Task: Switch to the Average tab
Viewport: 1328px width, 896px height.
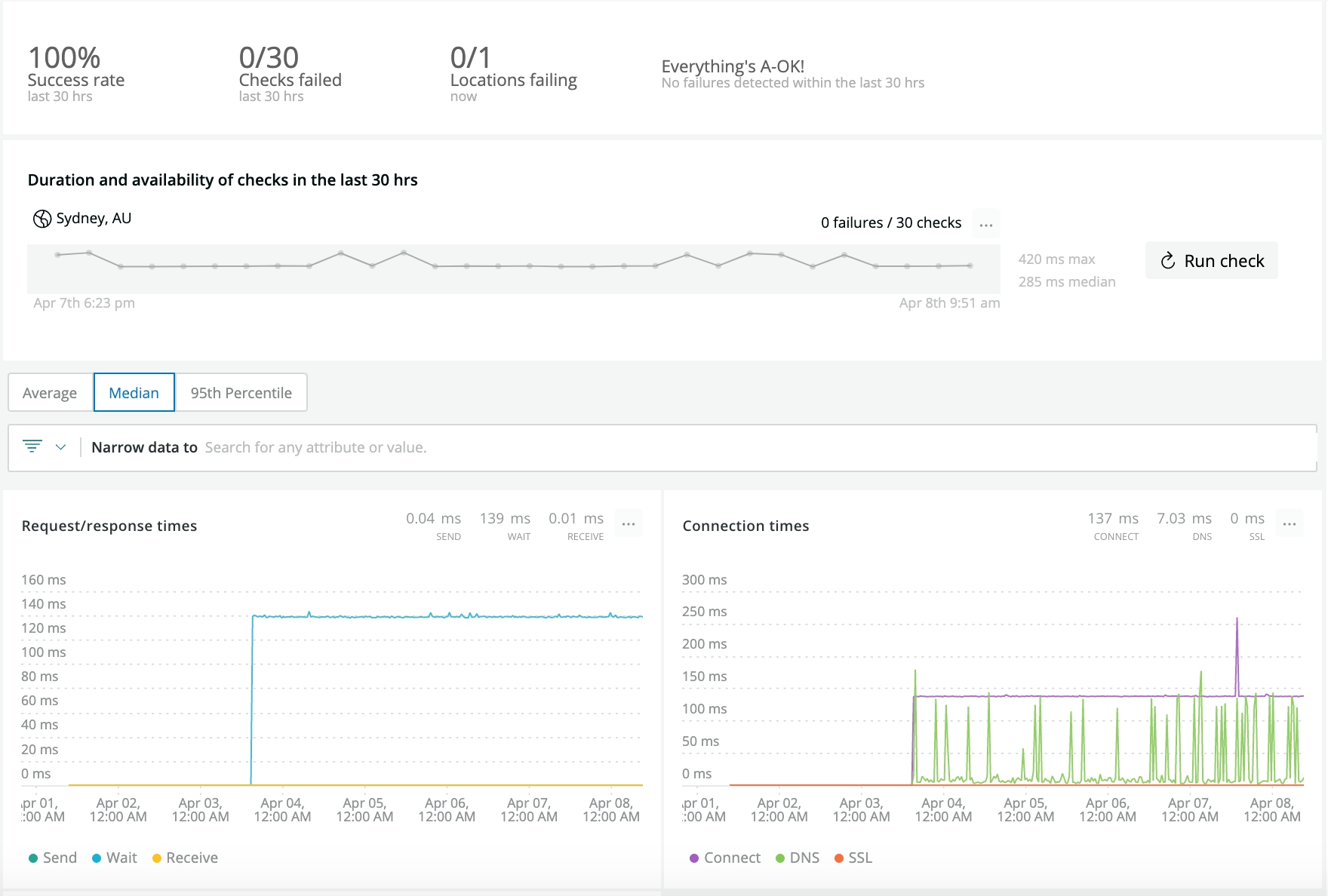Action: (x=49, y=392)
